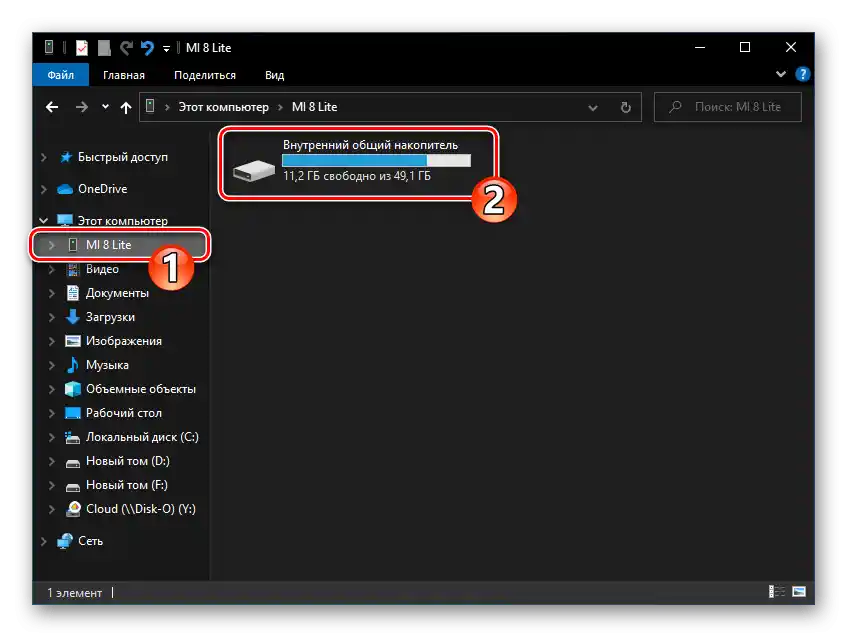This screenshot has width=847, height=637.
Task: Refresh the current folder view
Action: click(626, 108)
